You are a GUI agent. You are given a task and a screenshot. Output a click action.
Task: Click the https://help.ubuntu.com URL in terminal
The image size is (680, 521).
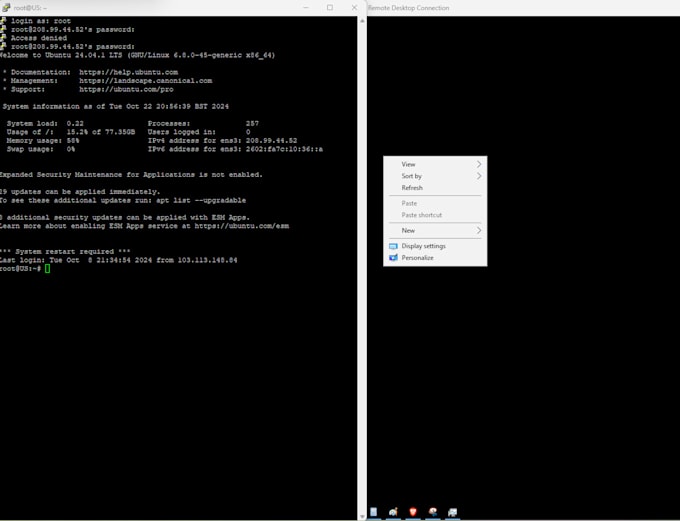128,72
